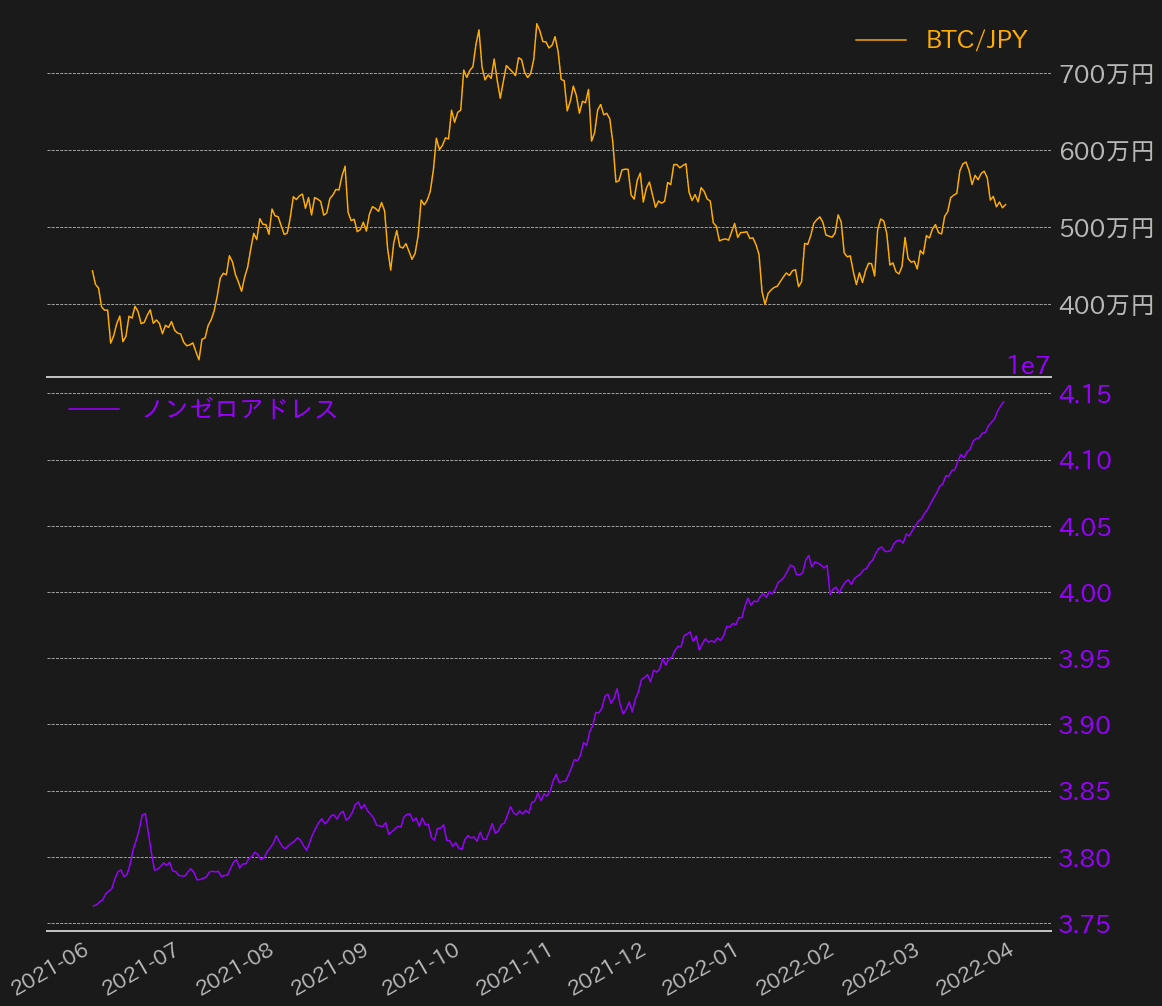Click the 4.00 tick on purple axis

1085,593
